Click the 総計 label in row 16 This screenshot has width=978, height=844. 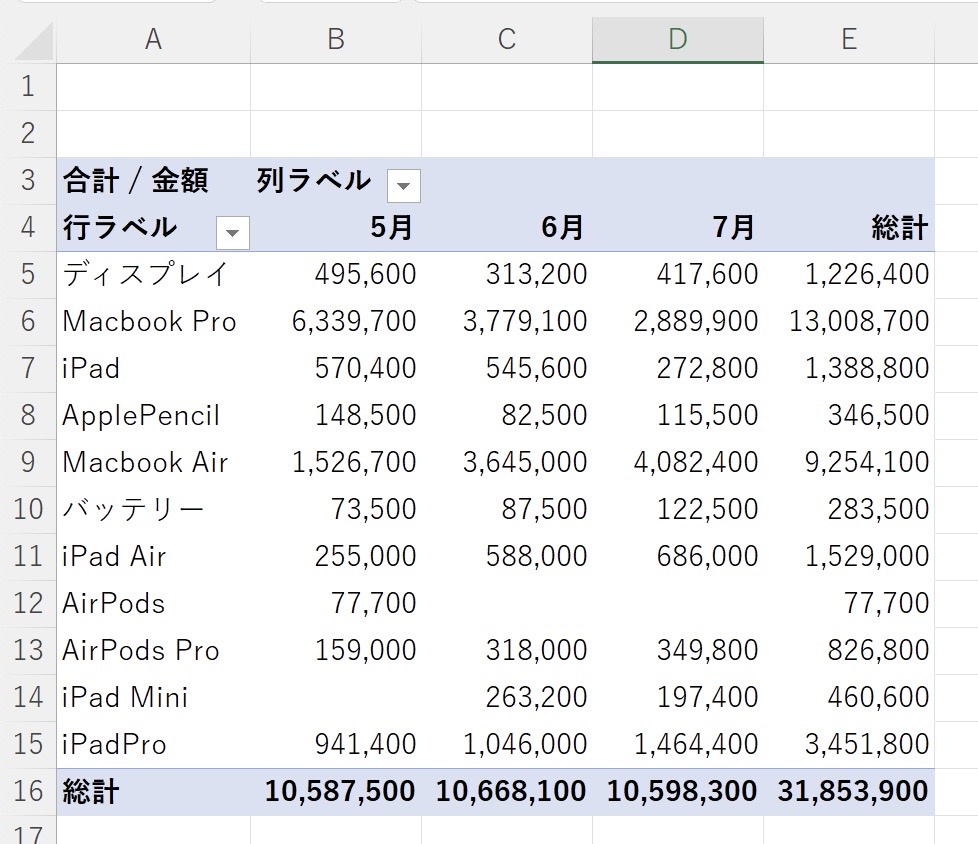point(153,792)
